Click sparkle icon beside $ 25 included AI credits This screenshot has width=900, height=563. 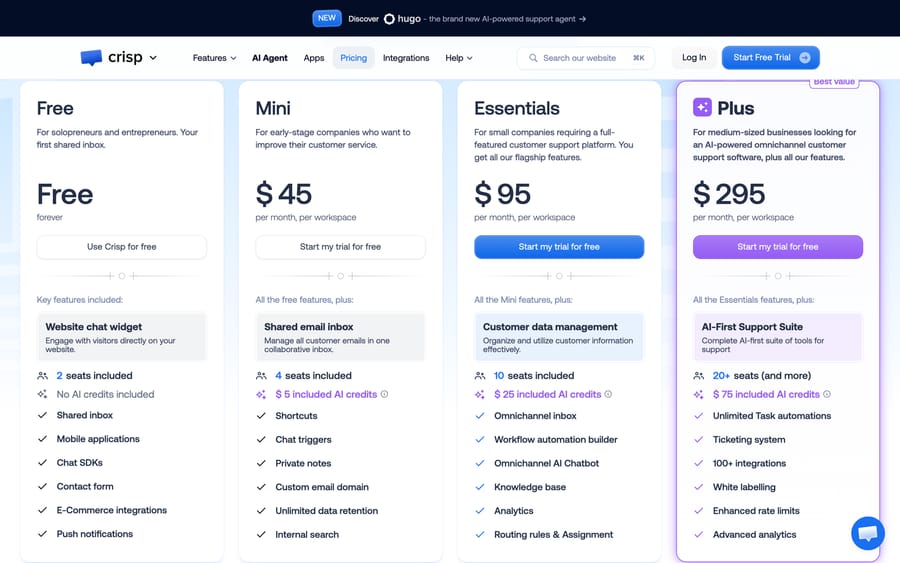point(480,394)
